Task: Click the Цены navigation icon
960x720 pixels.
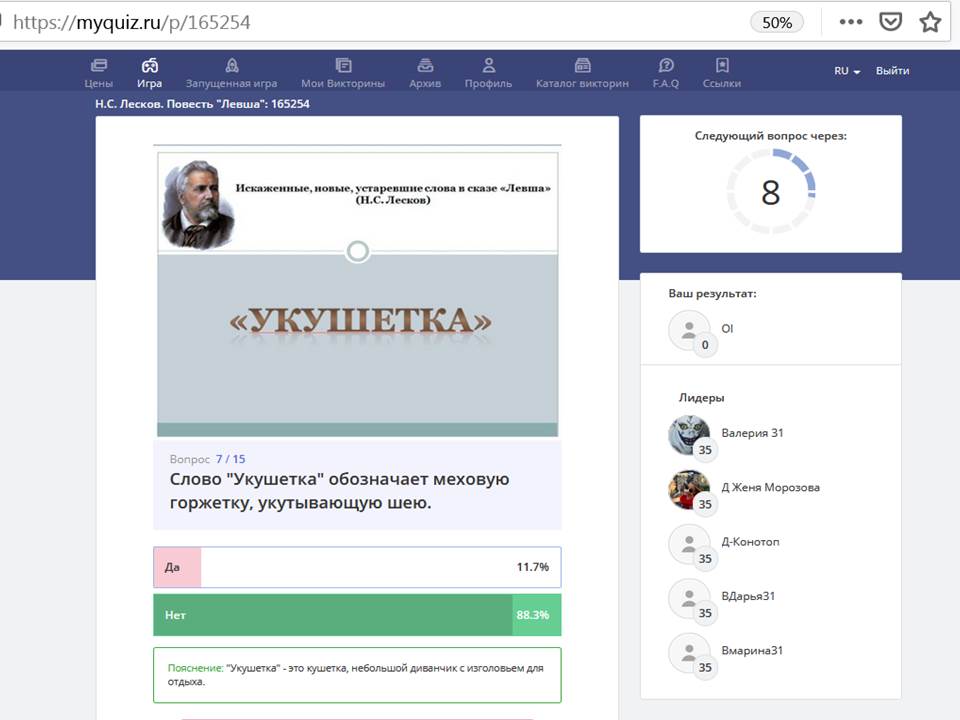Action: click(x=98, y=66)
